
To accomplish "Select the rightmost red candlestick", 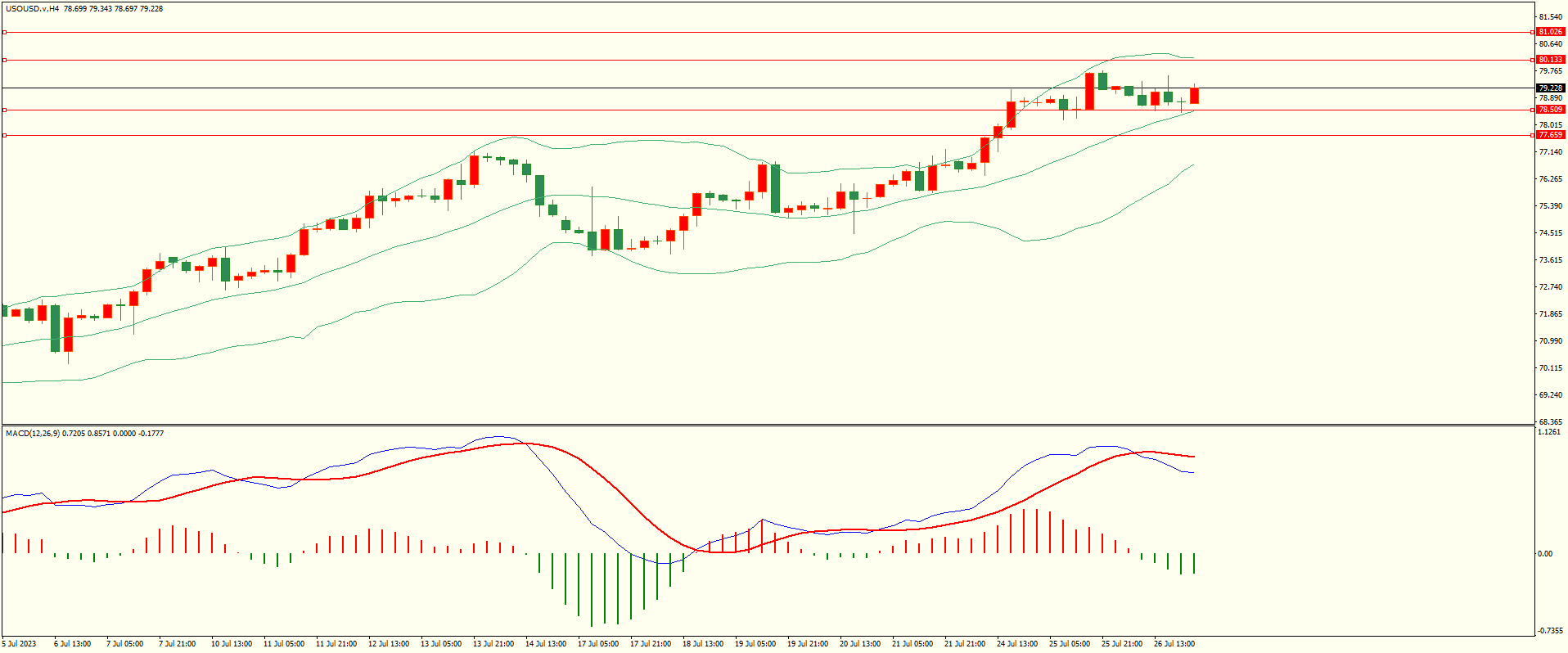I will click(1195, 96).
